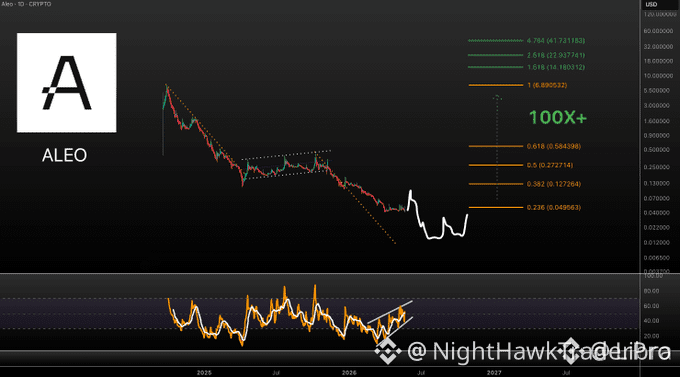This screenshot has height=377, width=680.
Task: Click the Jul label between 2025 and 2026
Action: pos(276,373)
